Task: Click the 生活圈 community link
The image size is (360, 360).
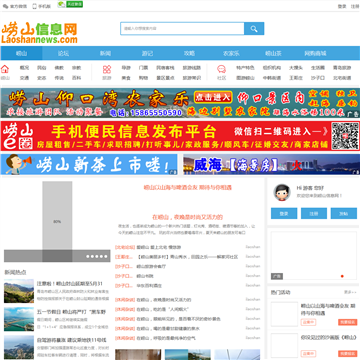Action: coord(318,68)
